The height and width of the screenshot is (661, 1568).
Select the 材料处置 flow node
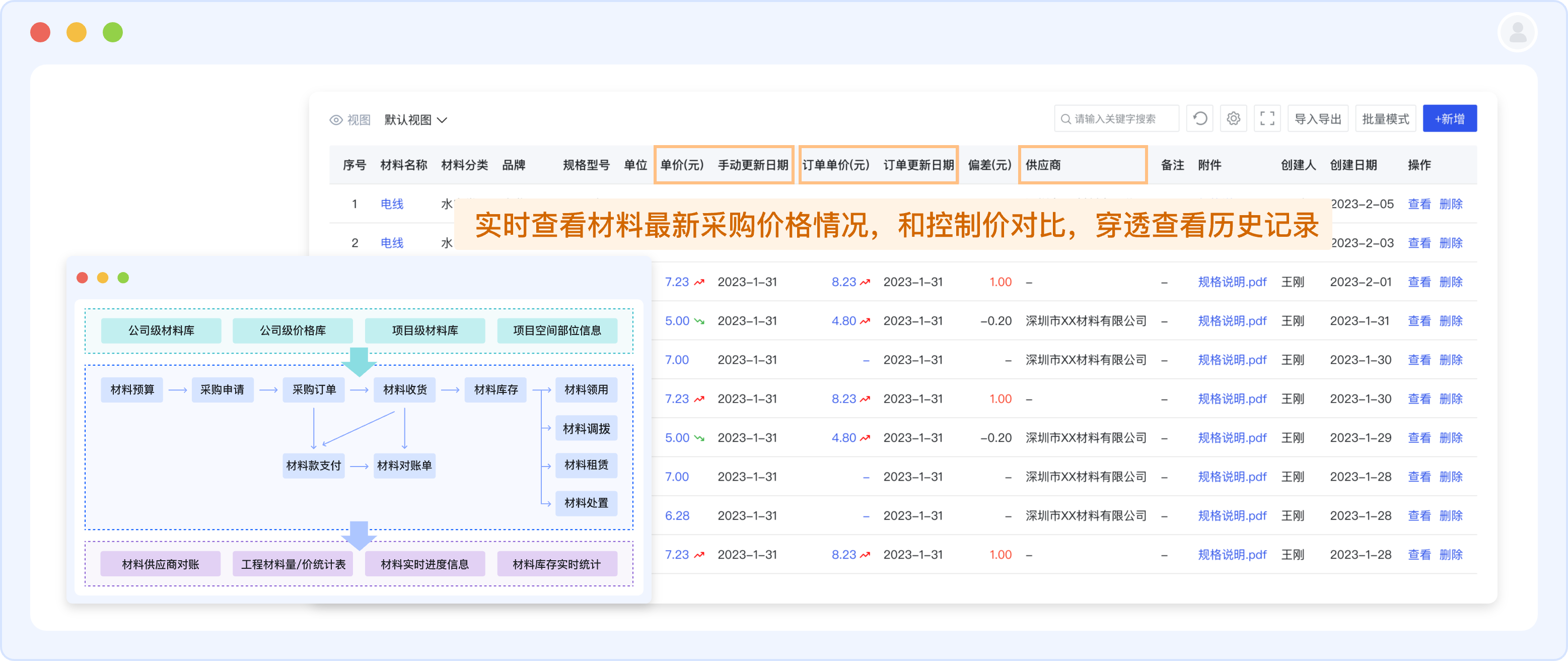click(586, 503)
